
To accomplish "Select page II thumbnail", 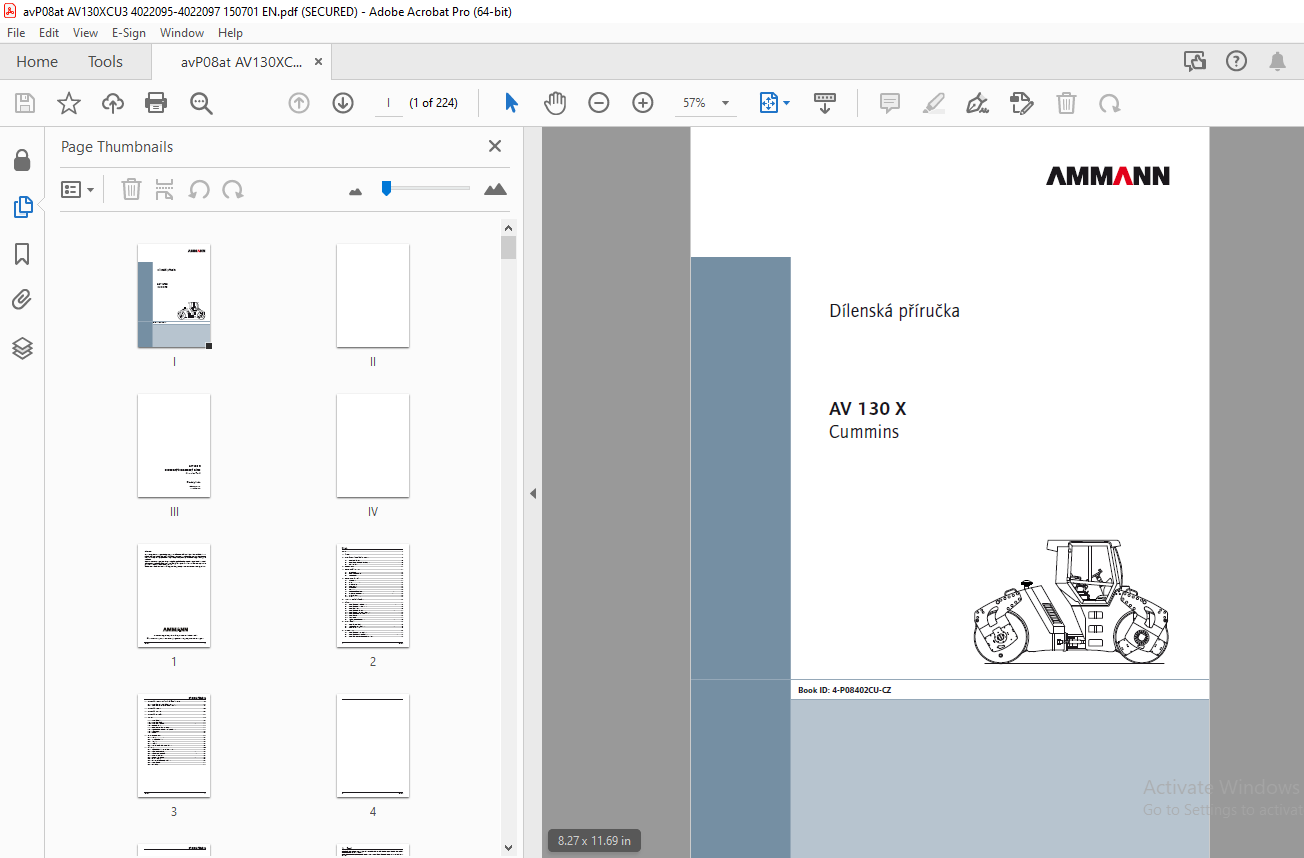I will pos(373,296).
